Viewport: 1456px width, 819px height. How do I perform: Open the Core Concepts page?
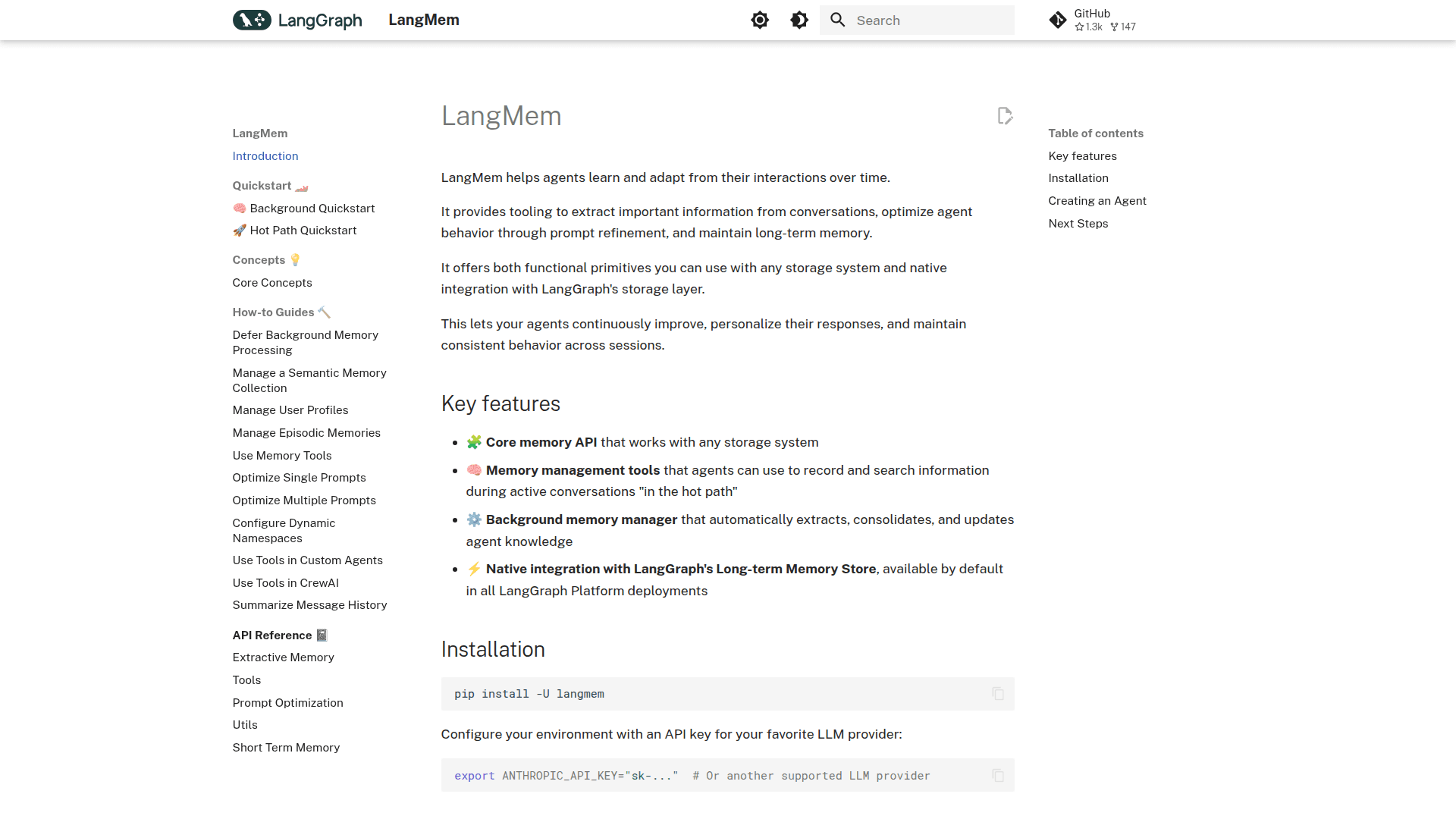click(x=272, y=283)
